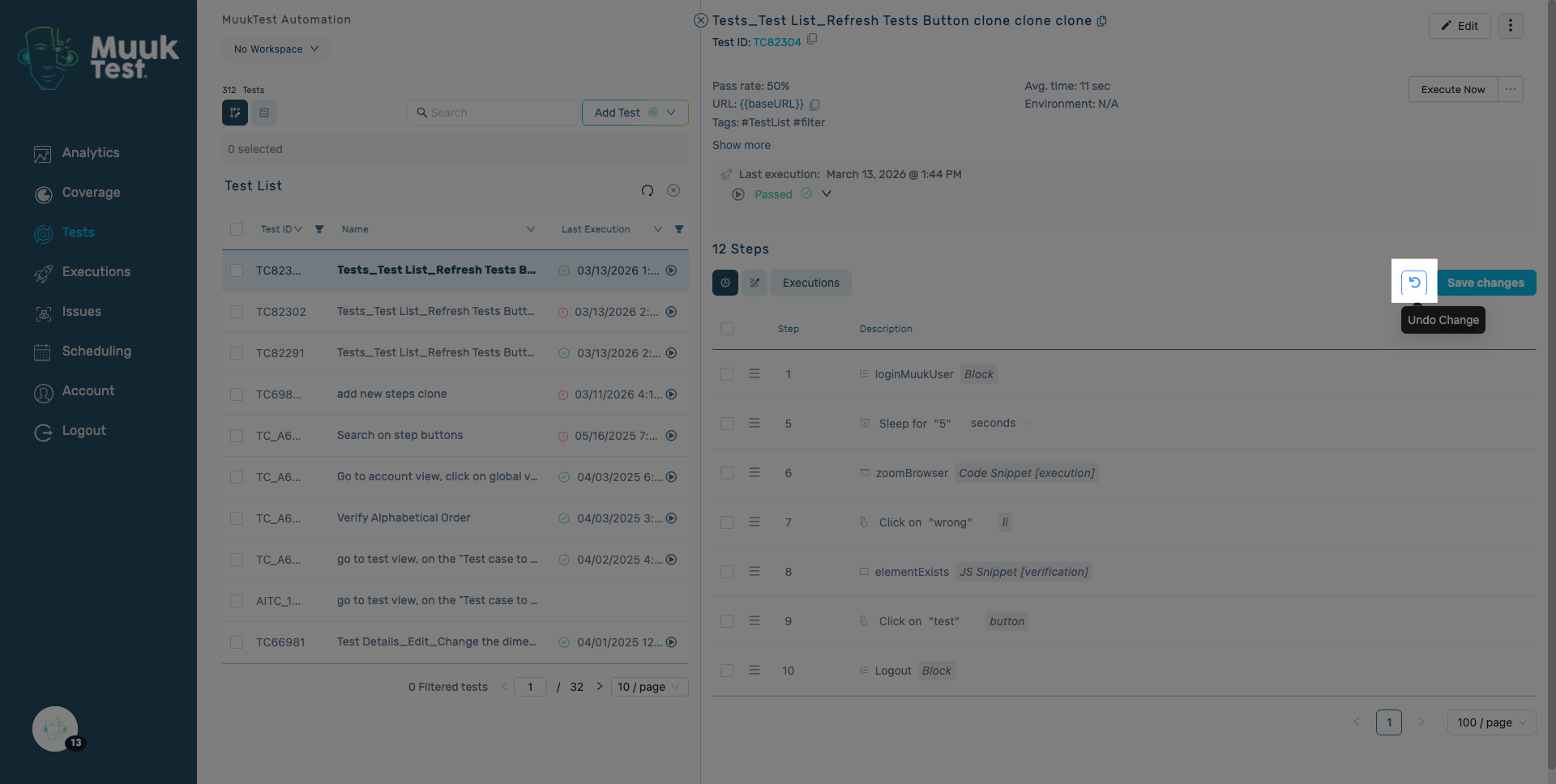Click the Edit button
This screenshot has width=1556, height=784.
point(1460,26)
